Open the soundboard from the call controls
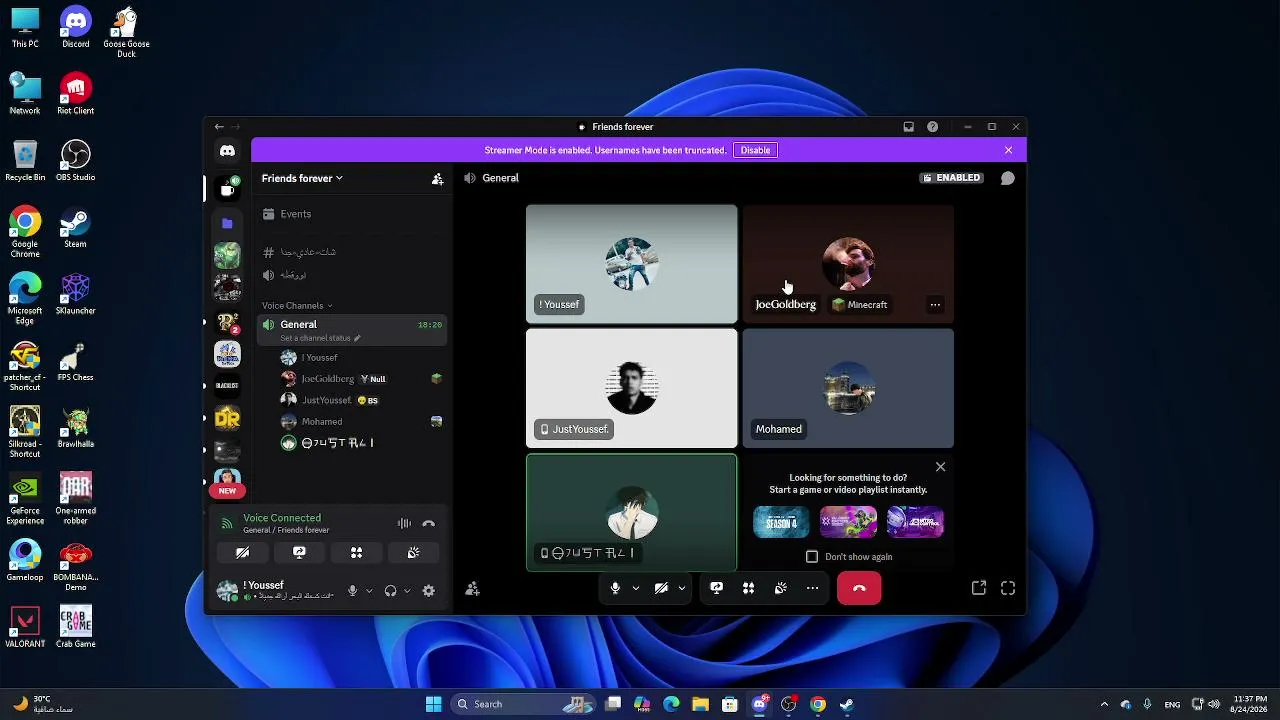This screenshot has width=1280, height=720. (x=780, y=589)
